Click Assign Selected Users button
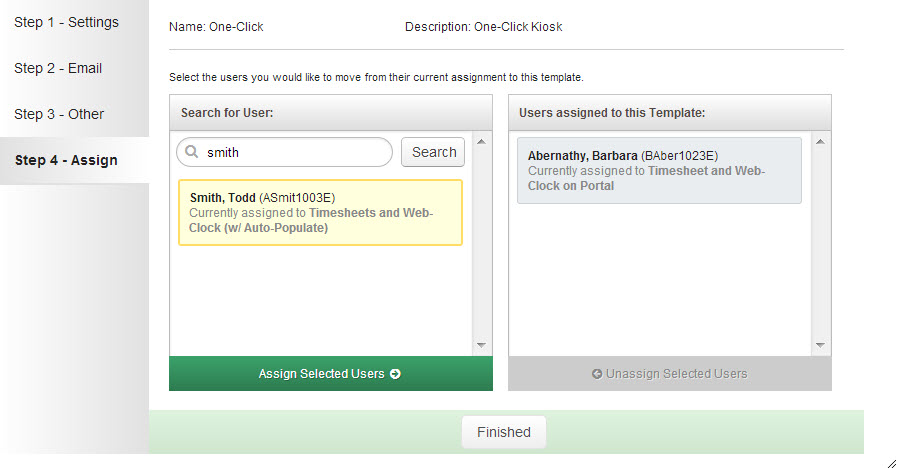This screenshot has height=468, width=897. [331, 374]
